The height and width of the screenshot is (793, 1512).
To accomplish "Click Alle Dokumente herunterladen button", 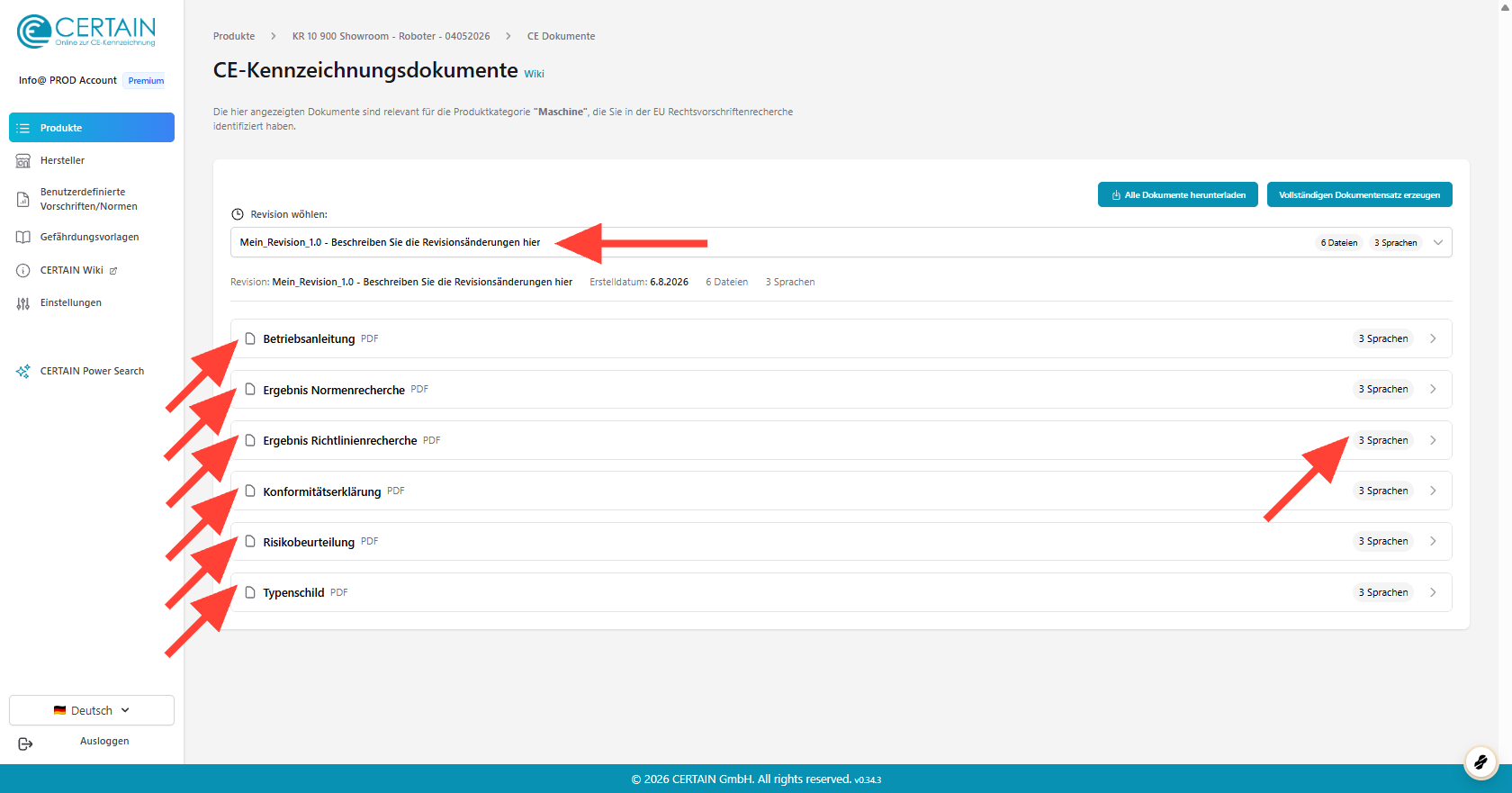I will point(1178,194).
